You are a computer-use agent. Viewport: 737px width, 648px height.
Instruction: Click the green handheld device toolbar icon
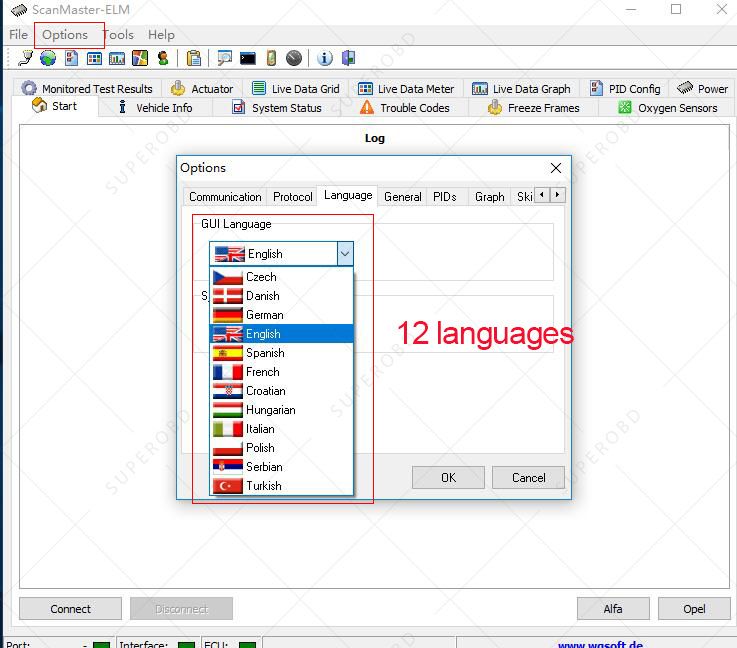[271, 58]
